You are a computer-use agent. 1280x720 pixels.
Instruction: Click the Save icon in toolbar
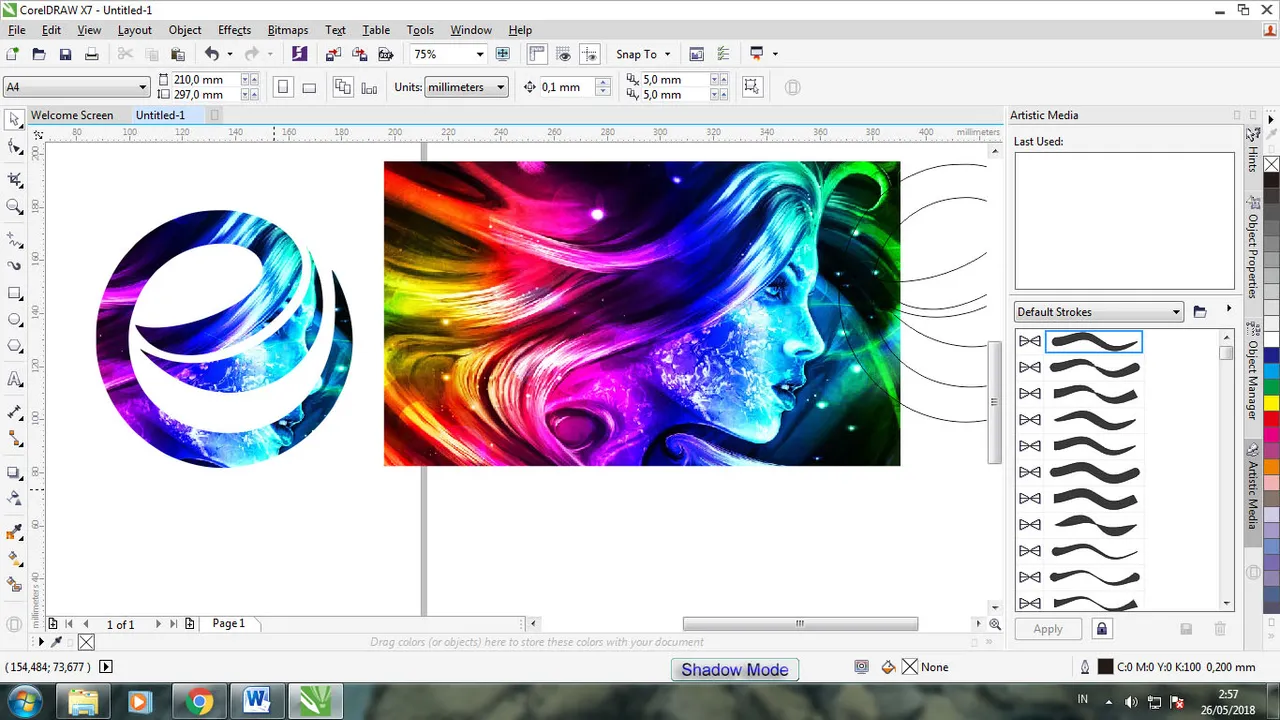pos(65,54)
